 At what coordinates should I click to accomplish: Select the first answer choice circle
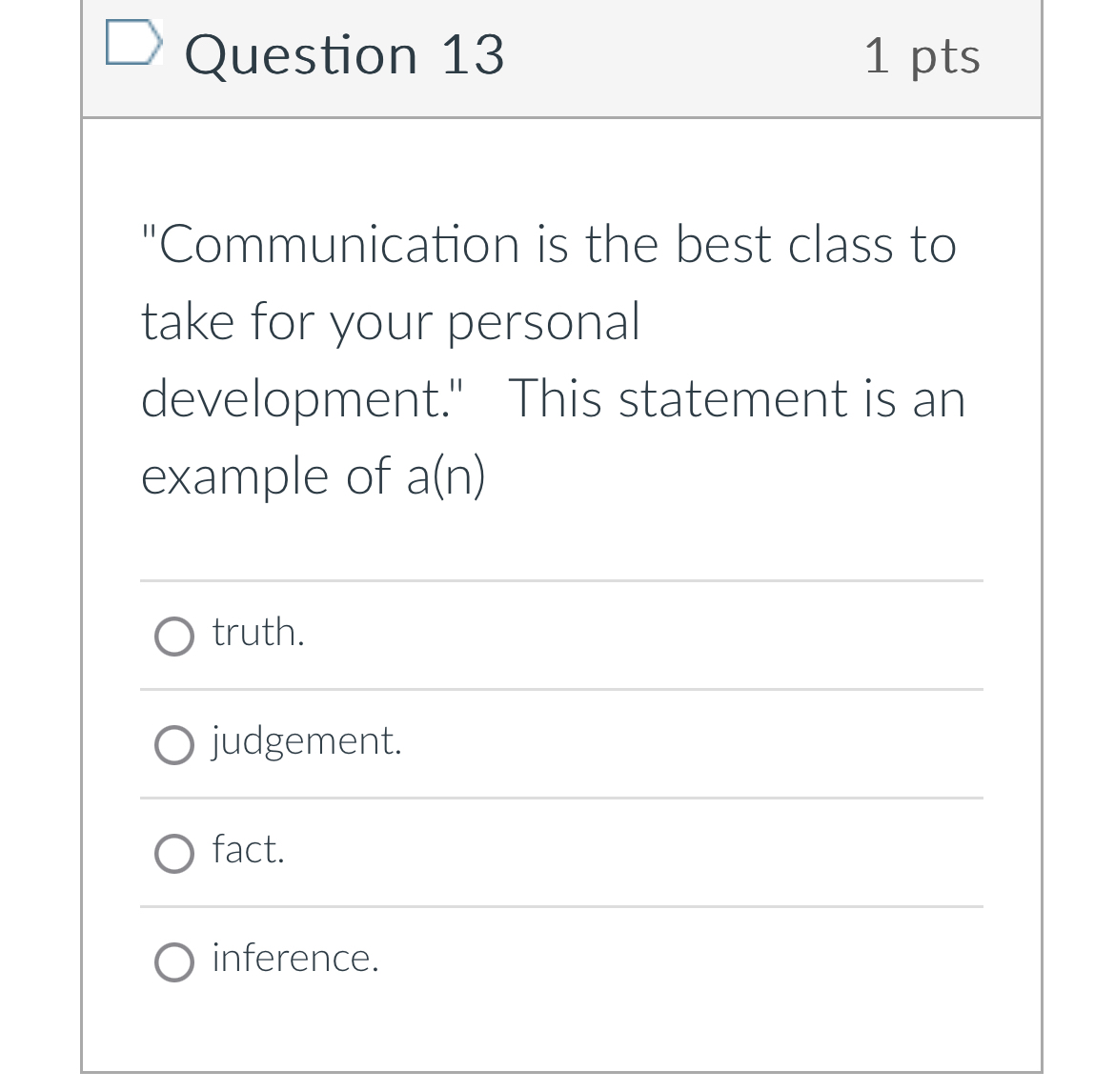point(173,636)
